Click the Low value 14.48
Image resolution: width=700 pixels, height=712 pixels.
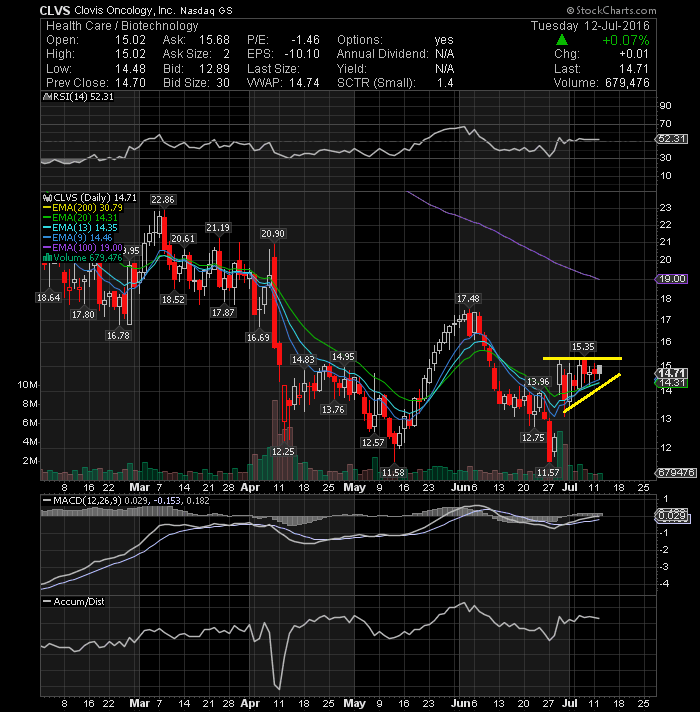(x=130, y=69)
